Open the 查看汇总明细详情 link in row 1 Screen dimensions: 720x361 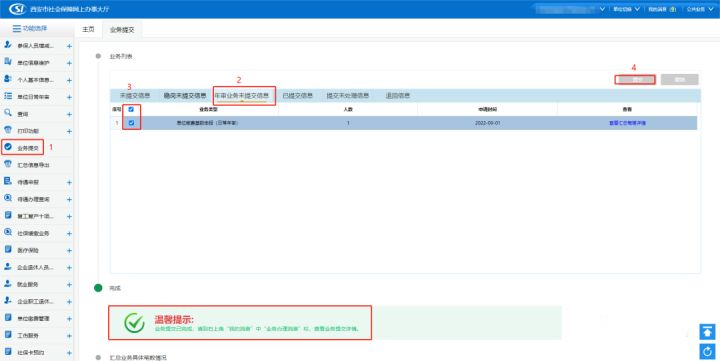pyautogui.click(x=627, y=123)
